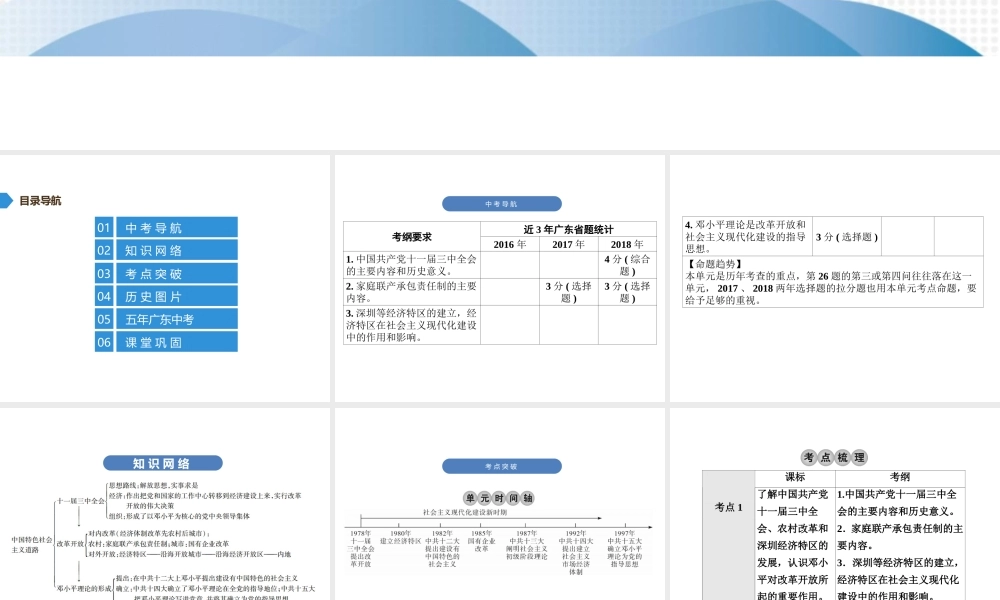The image size is (1000, 600).
Task: Select the 考纲 column header
Action: click(x=900, y=477)
